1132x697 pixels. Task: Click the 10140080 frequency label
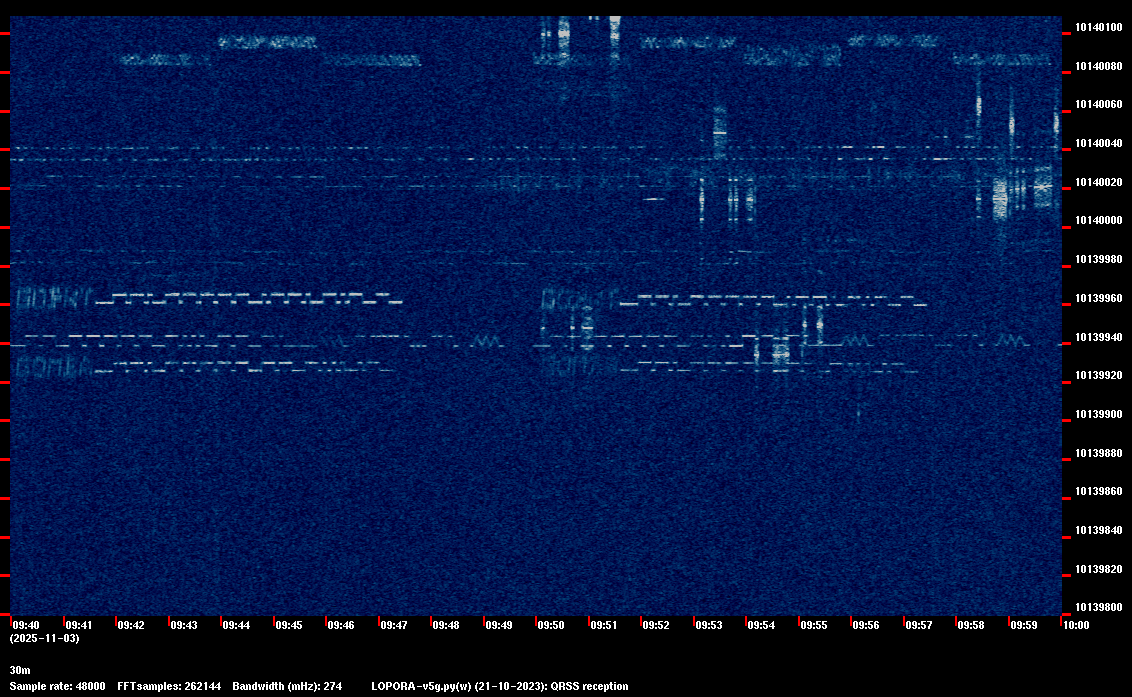coord(1099,66)
